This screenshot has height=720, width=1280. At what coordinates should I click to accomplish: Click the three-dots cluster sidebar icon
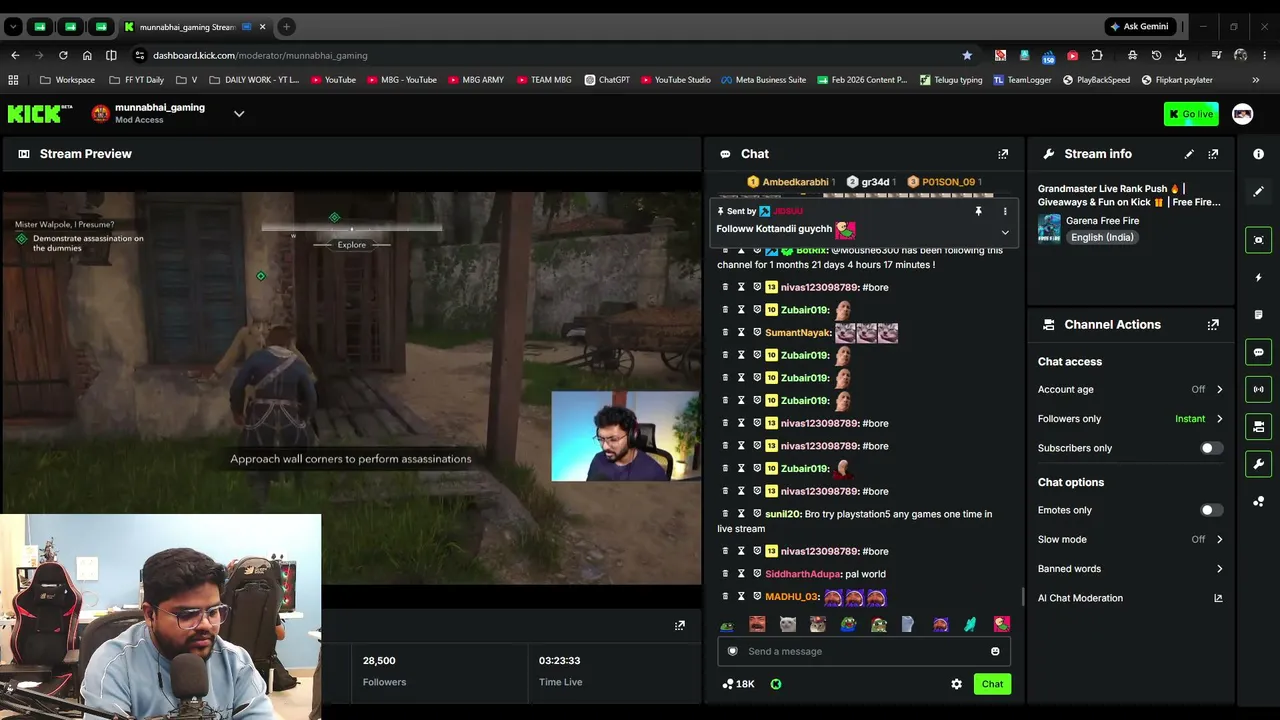click(1258, 502)
